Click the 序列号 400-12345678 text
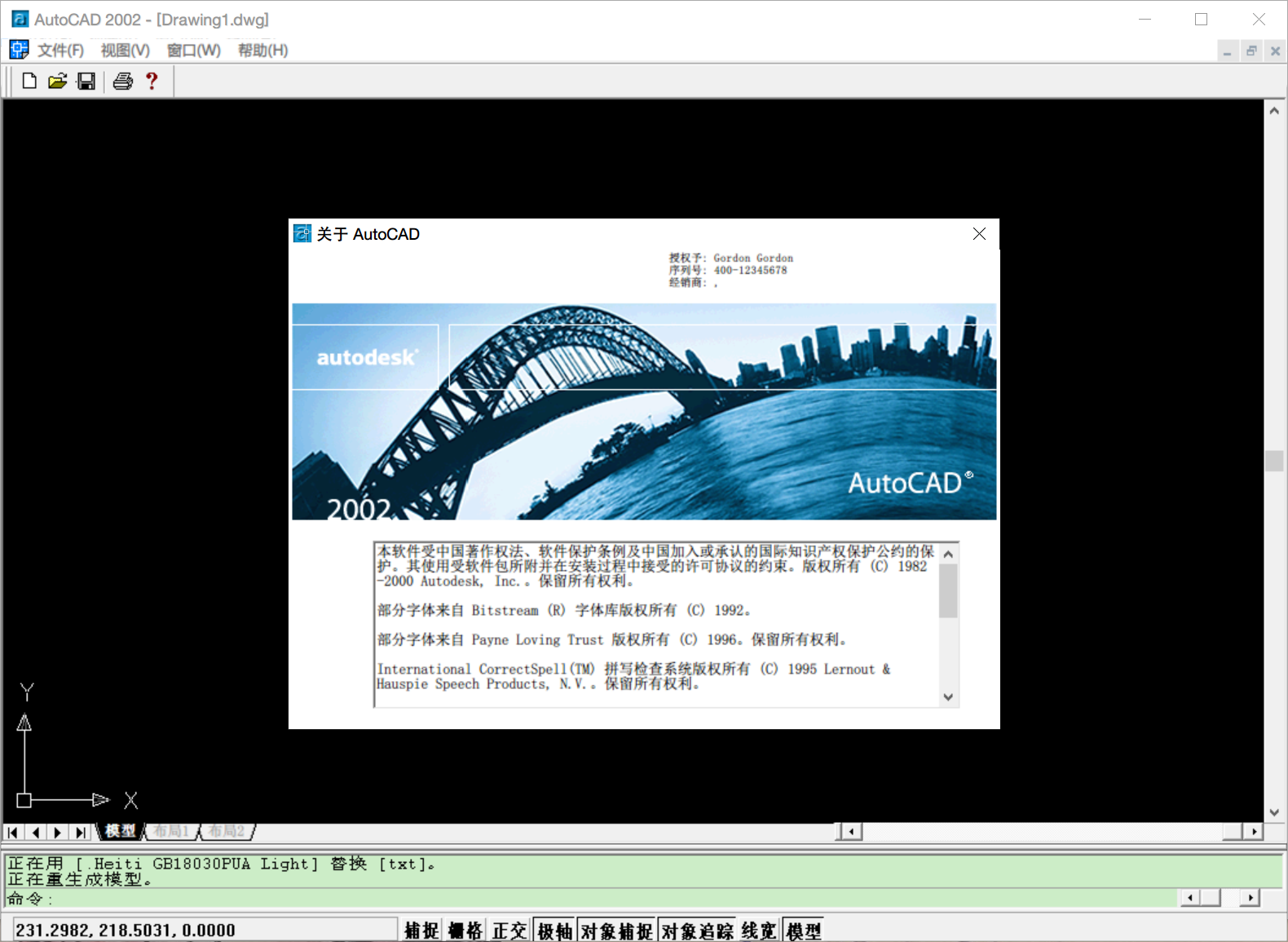1288x942 pixels. tap(728, 270)
